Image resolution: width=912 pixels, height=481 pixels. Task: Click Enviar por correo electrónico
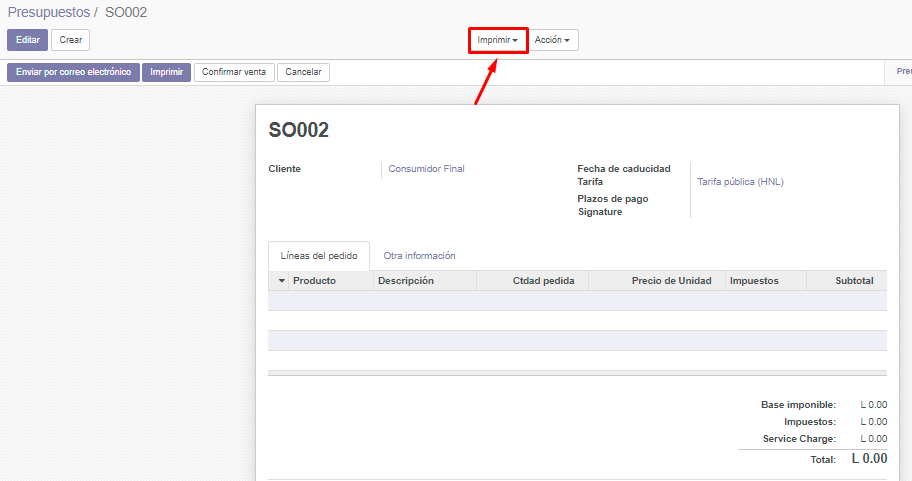[73, 72]
